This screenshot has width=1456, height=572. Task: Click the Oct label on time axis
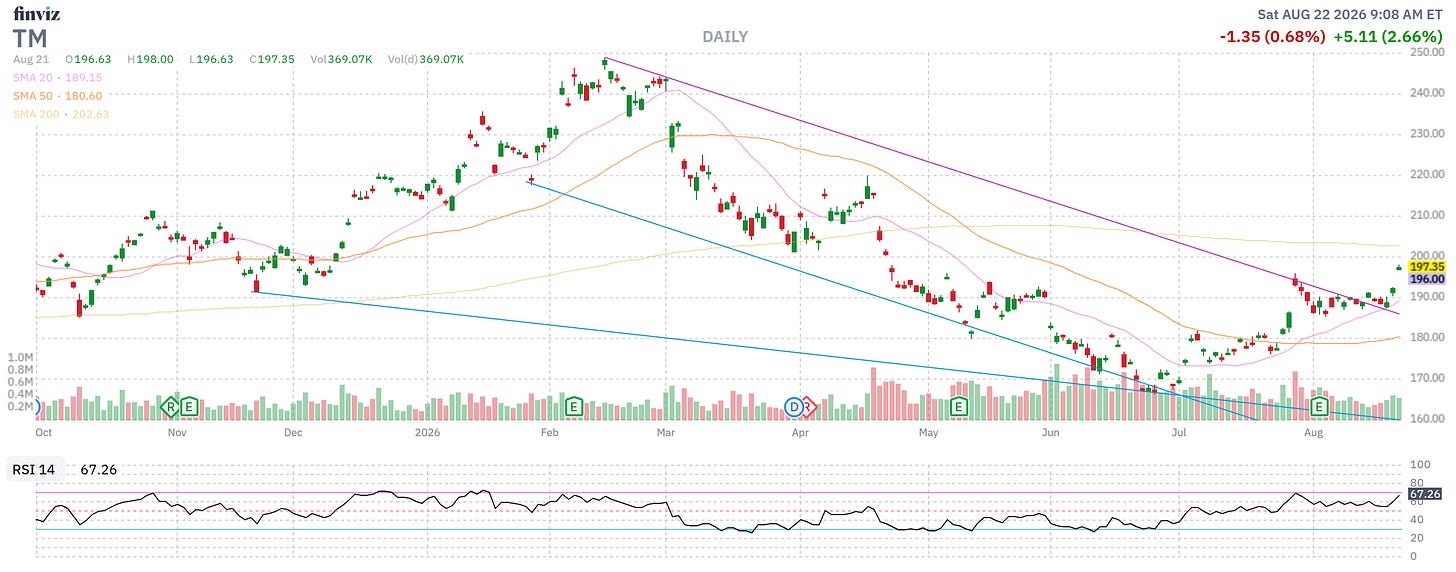[43, 433]
